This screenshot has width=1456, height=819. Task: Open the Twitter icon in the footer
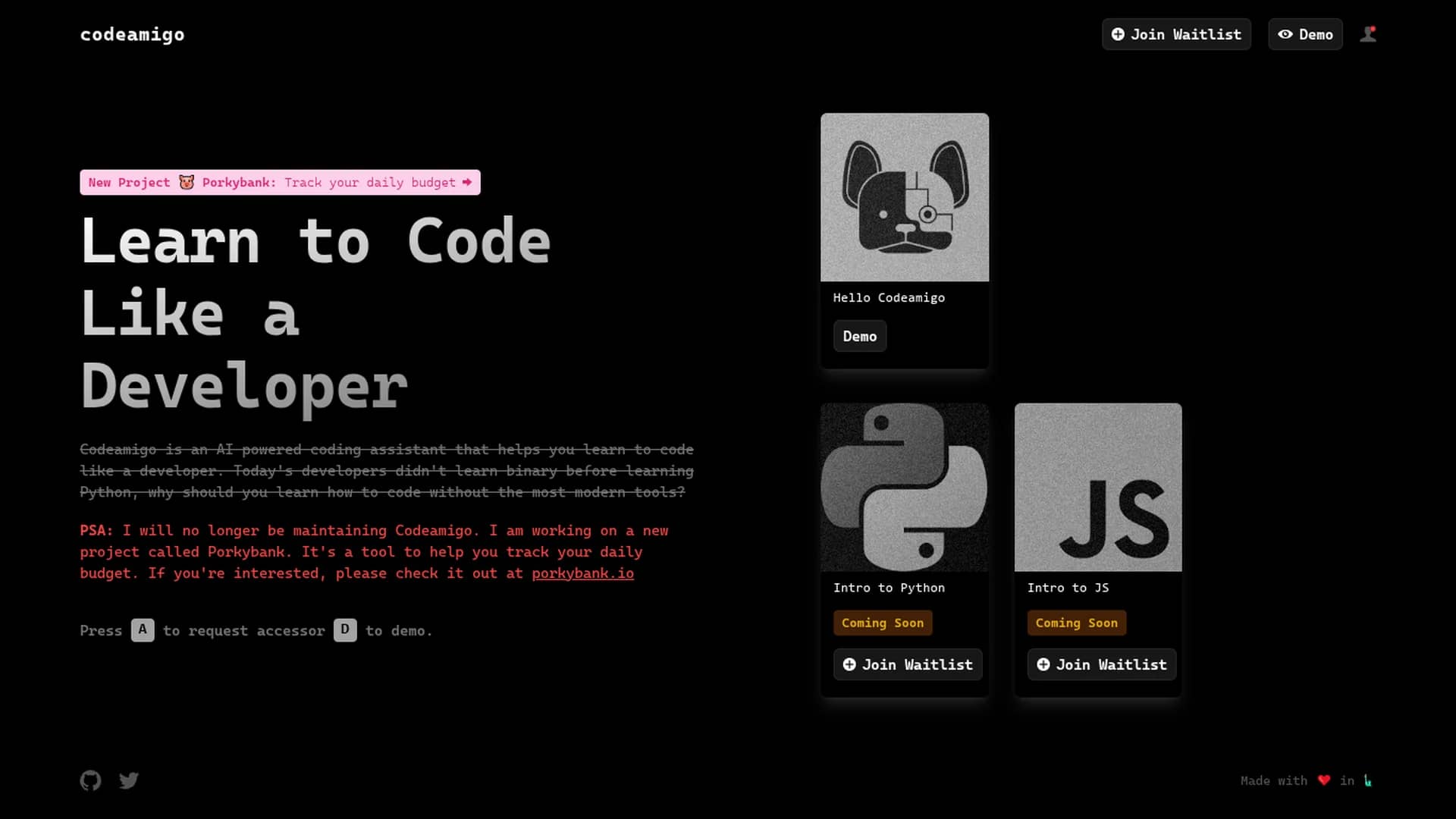click(129, 780)
